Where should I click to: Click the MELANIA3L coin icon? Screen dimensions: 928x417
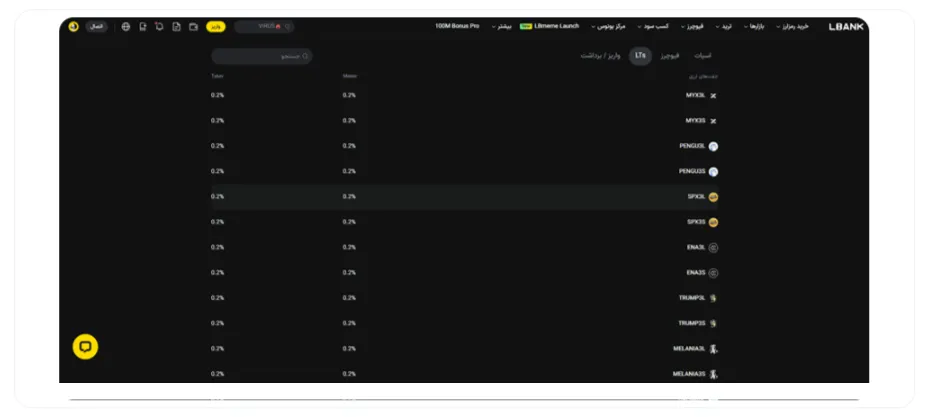[713, 349]
